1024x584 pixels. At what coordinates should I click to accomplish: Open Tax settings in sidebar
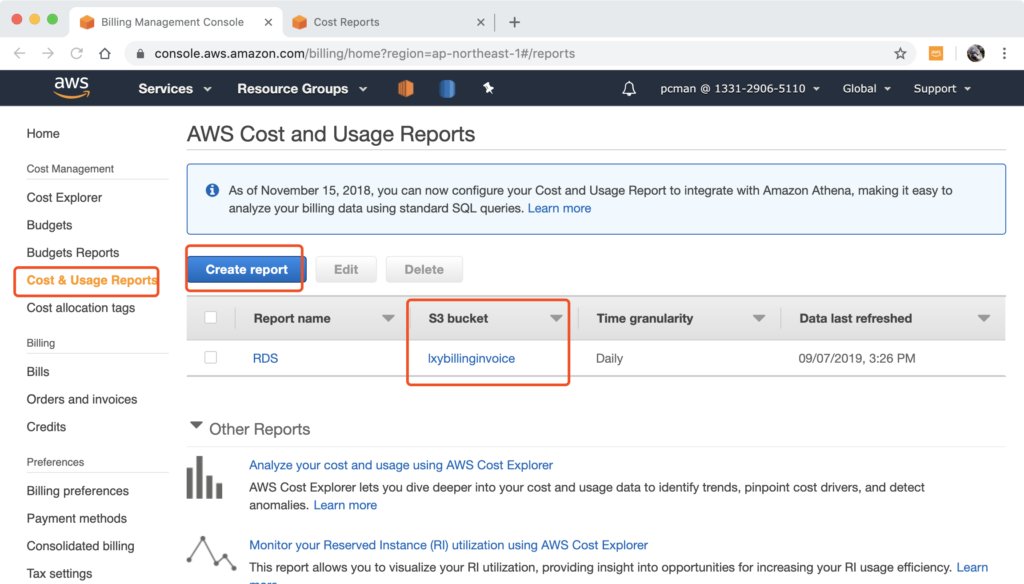coord(59,573)
